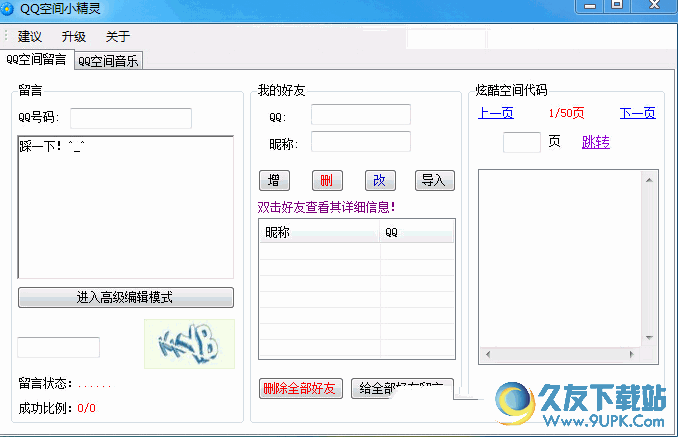Screen dimensions: 678x437
Task: Maximize the QQ空间小精灵 window
Action: tap(617, 5)
